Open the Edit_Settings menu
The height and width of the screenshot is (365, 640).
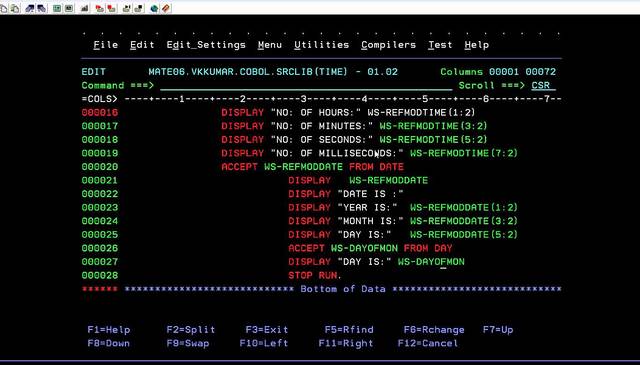[206, 45]
